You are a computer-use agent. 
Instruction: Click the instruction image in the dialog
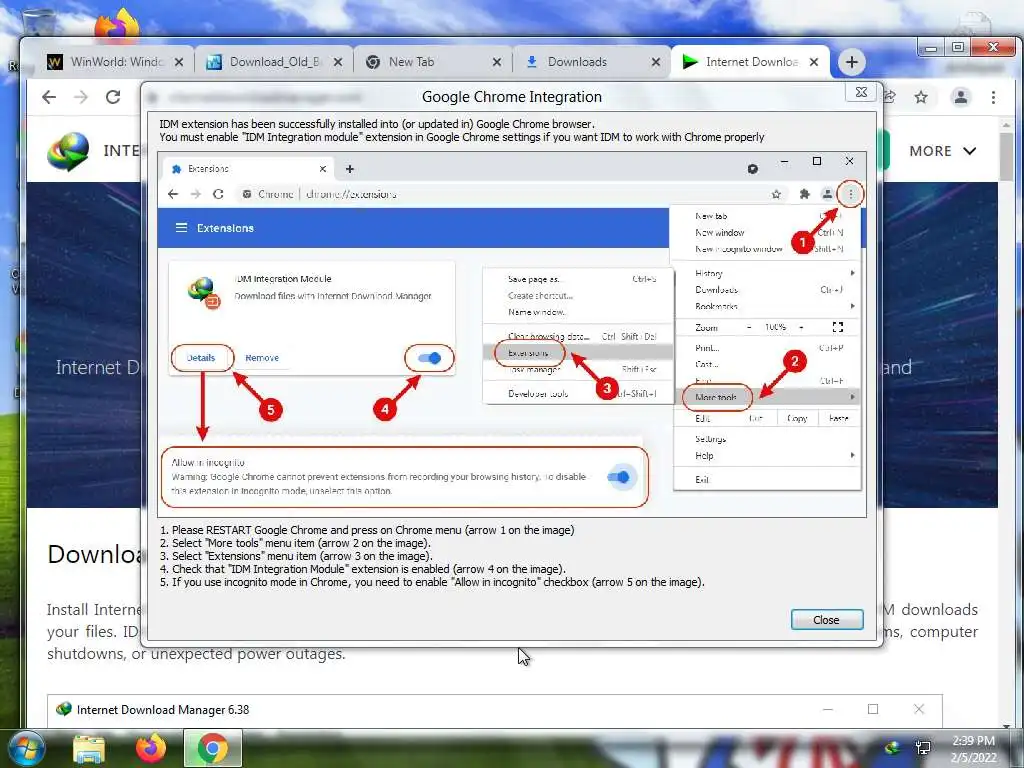click(x=512, y=335)
